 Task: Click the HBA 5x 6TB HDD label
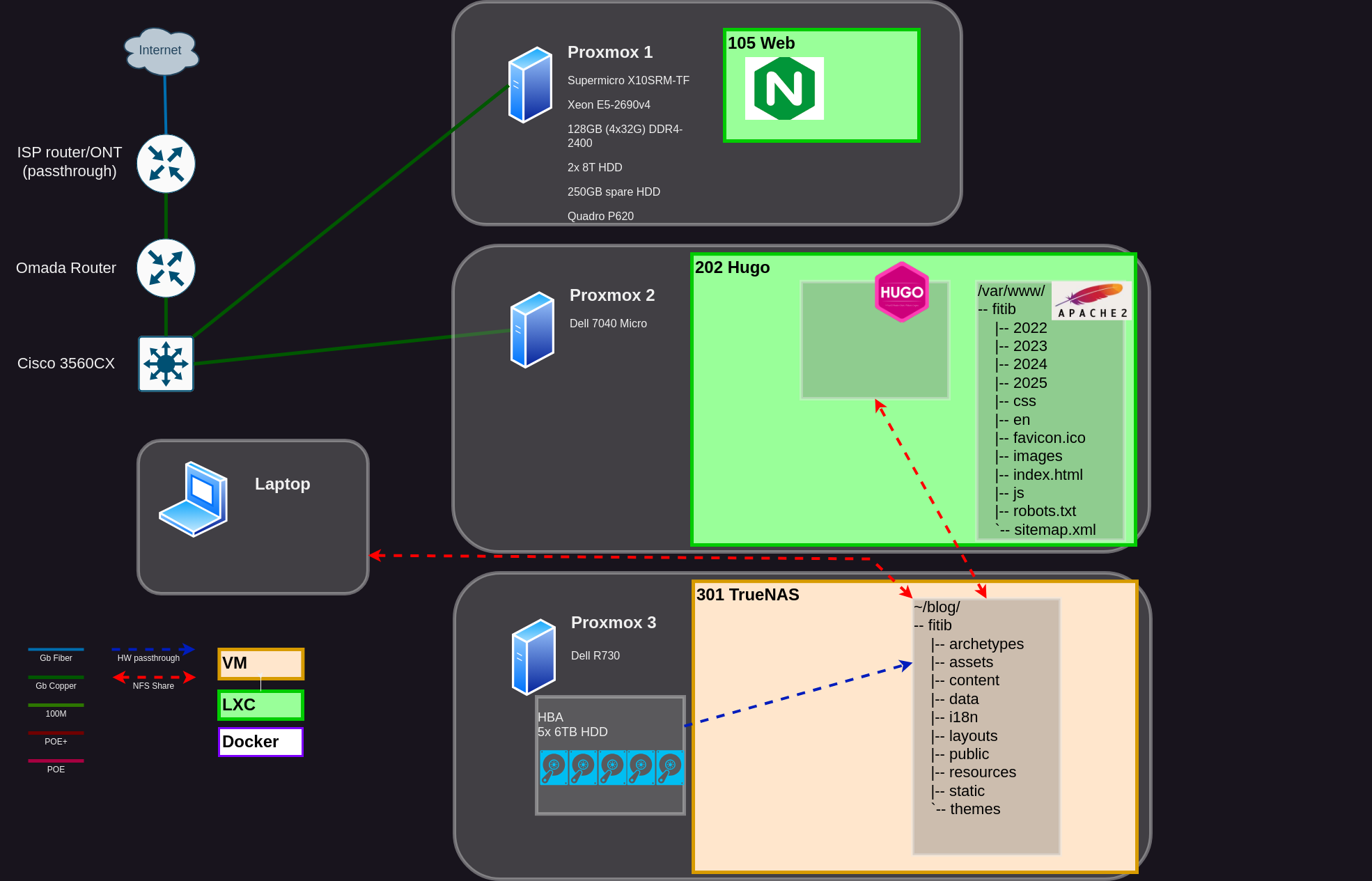click(x=572, y=724)
